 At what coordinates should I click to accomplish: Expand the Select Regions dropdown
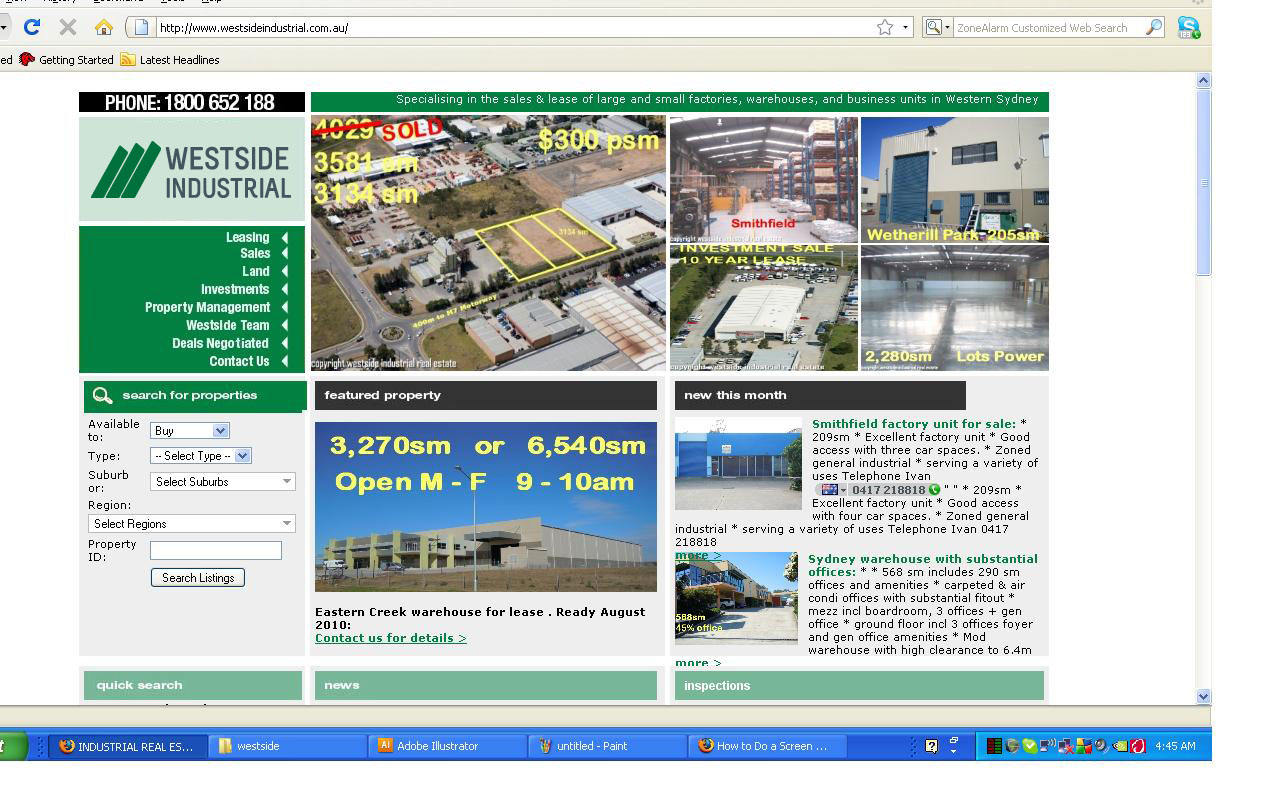[191, 524]
